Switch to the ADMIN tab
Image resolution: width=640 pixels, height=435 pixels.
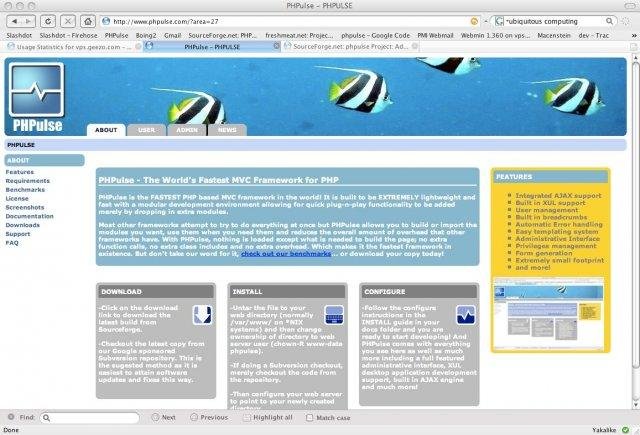(187, 130)
